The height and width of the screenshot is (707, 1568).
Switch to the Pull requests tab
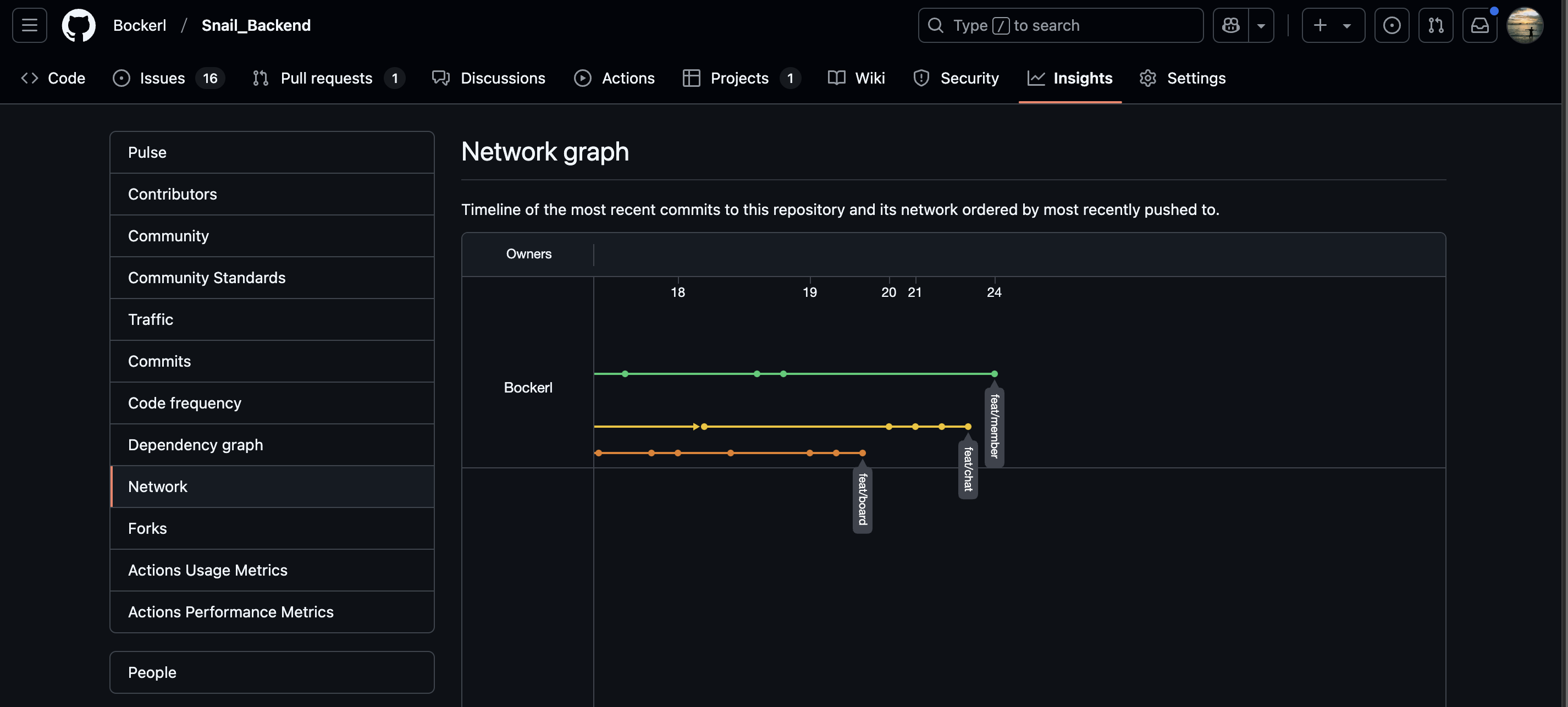tap(327, 79)
